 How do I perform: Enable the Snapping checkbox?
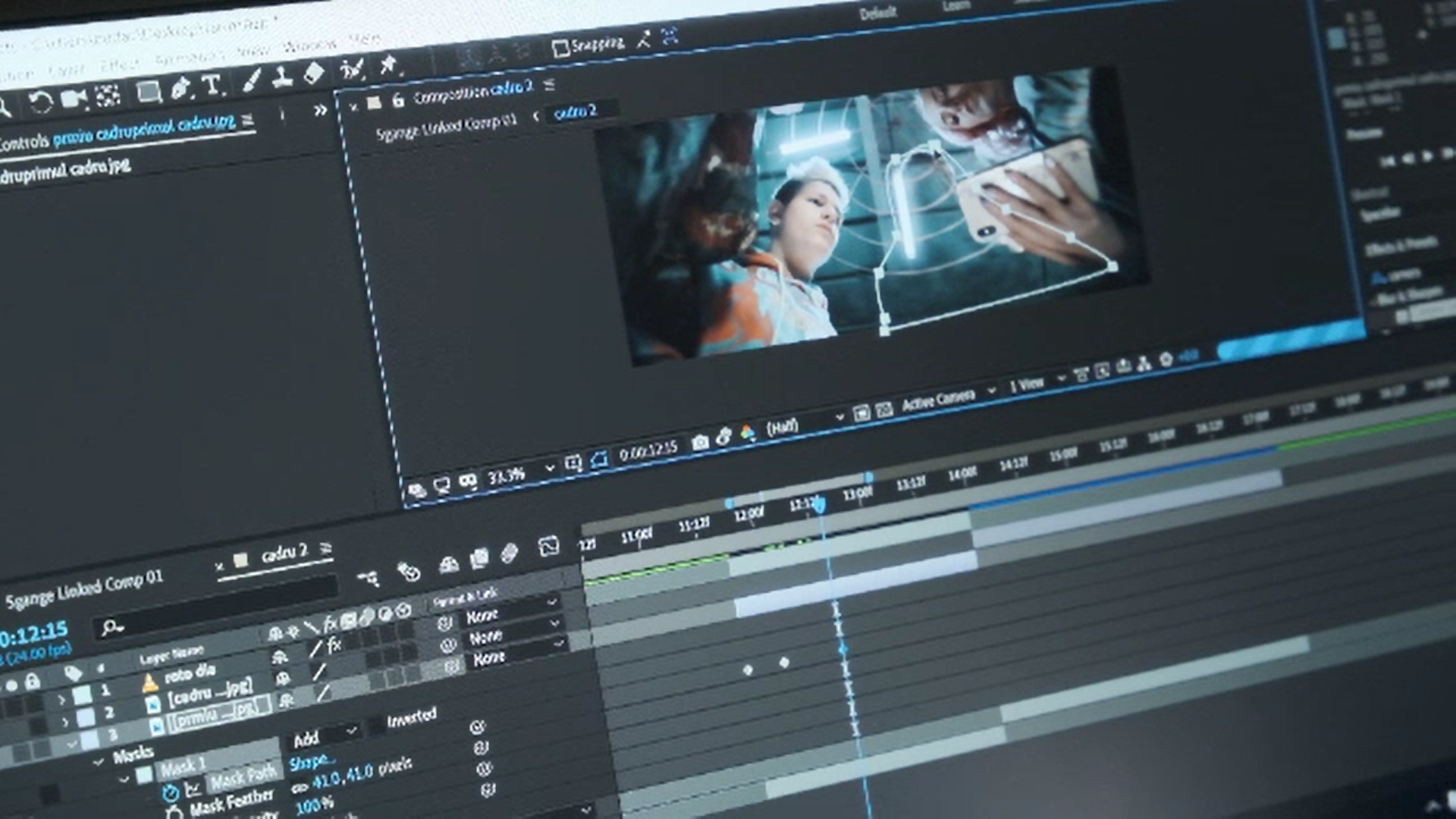[x=560, y=49]
